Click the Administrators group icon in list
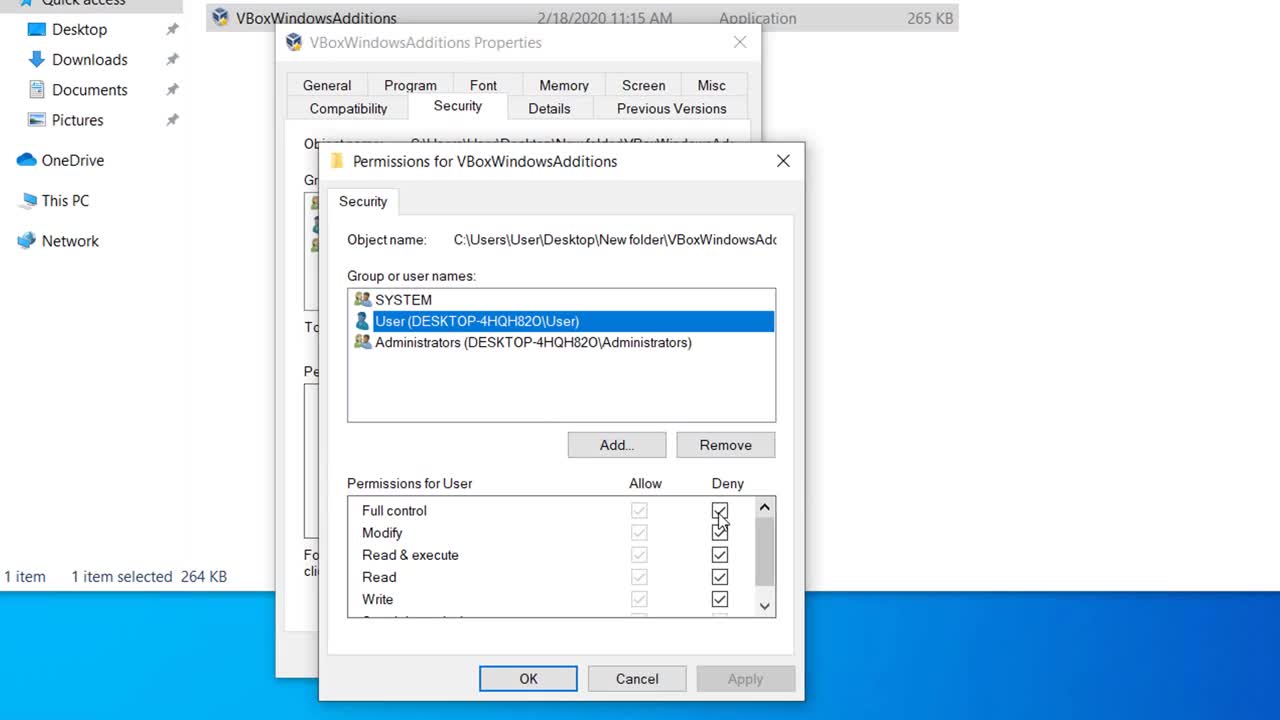 tap(362, 342)
